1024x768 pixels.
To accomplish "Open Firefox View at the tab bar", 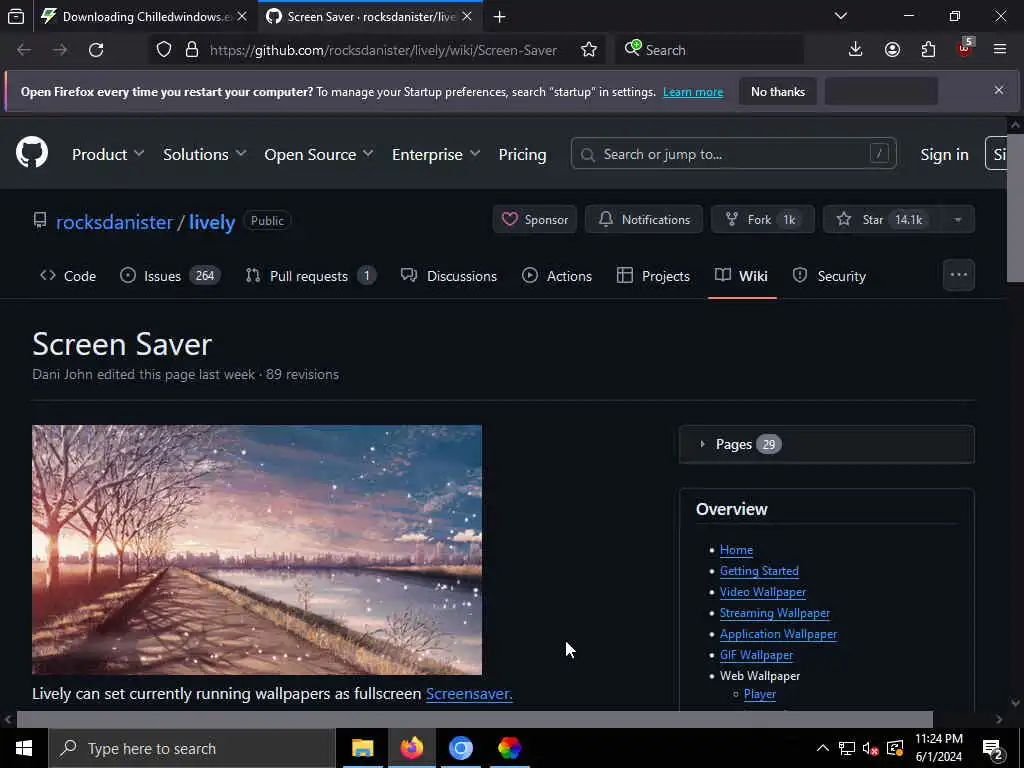I will [x=16, y=16].
